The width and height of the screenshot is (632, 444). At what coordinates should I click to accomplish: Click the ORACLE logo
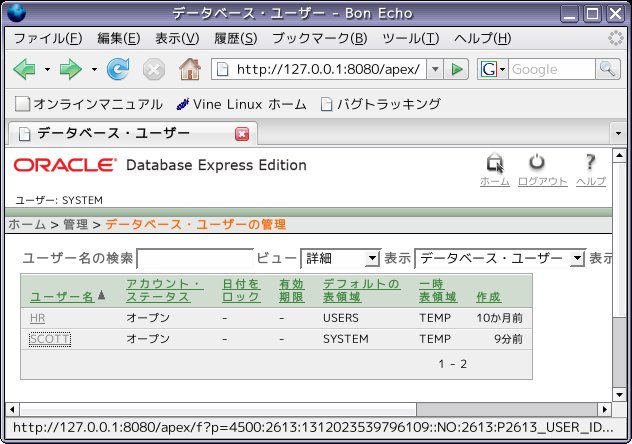[x=65, y=165]
